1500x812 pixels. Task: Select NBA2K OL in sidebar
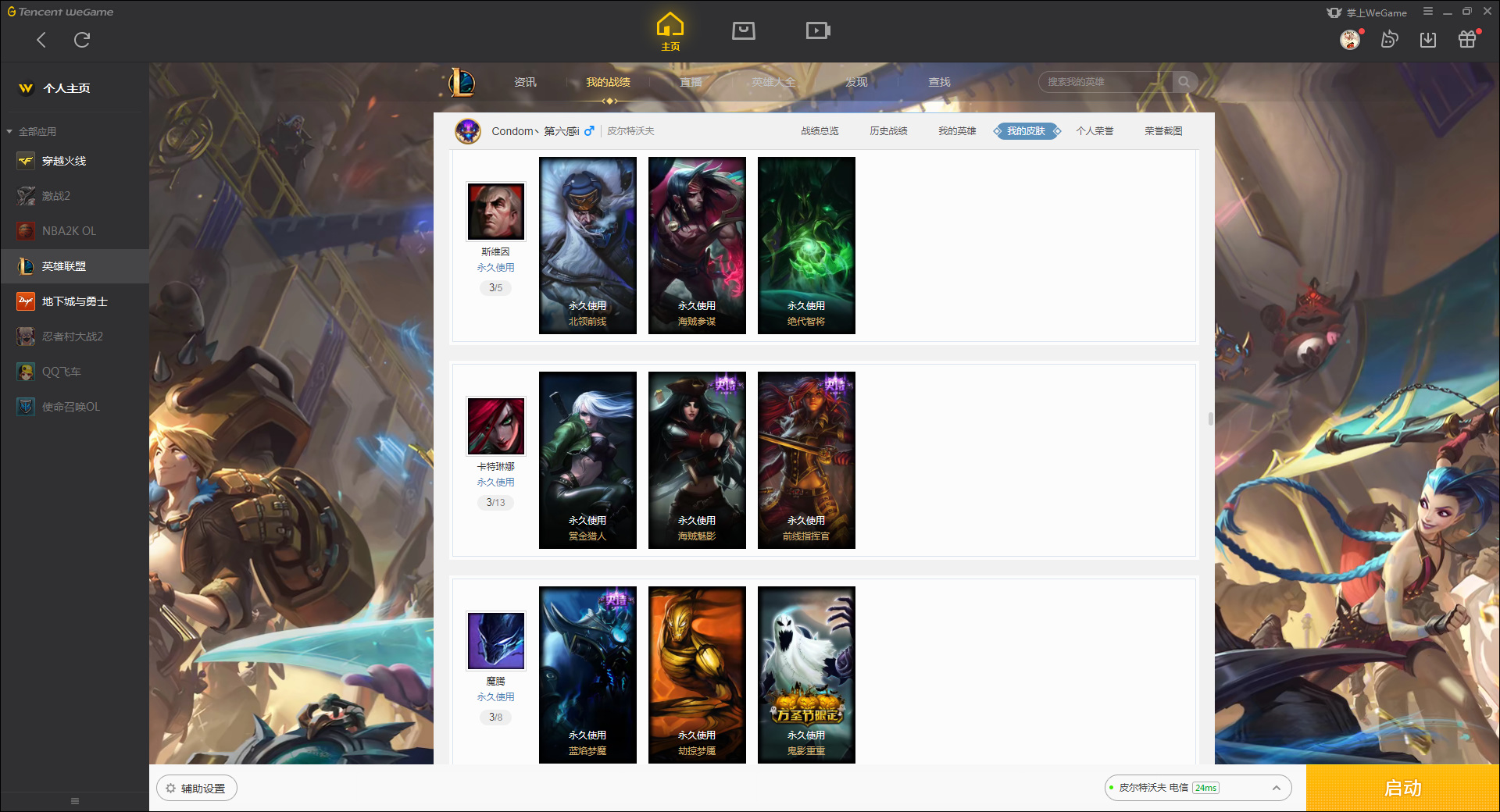[75, 231]
